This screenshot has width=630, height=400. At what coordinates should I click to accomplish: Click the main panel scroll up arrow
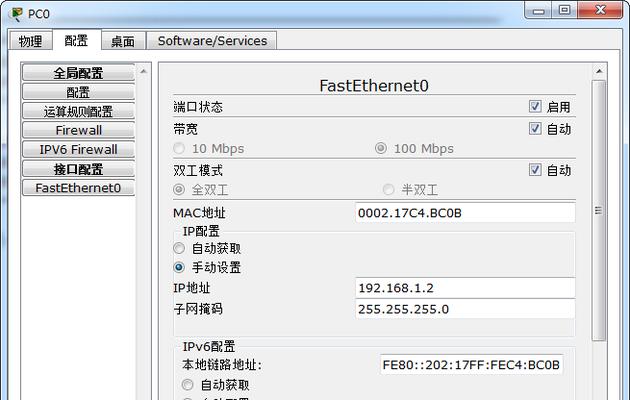[x=599, y=71]
